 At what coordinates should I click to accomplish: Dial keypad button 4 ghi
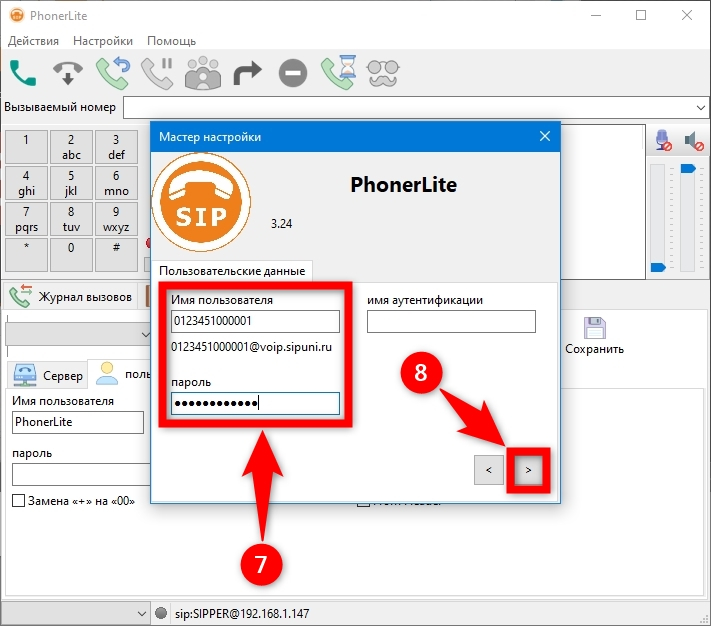point(26,183)
